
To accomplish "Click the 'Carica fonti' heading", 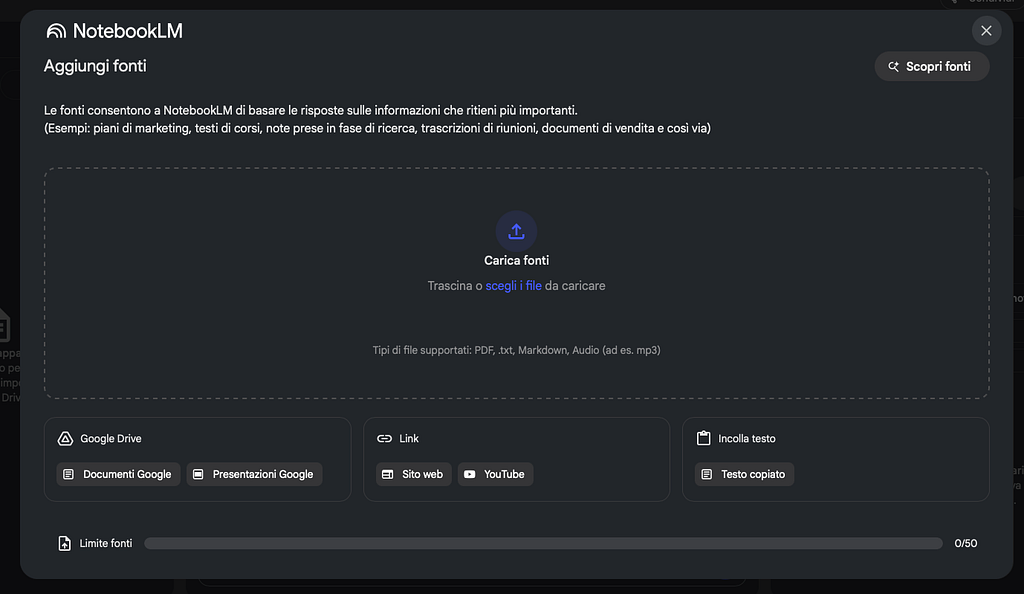I will pos(516,260).
